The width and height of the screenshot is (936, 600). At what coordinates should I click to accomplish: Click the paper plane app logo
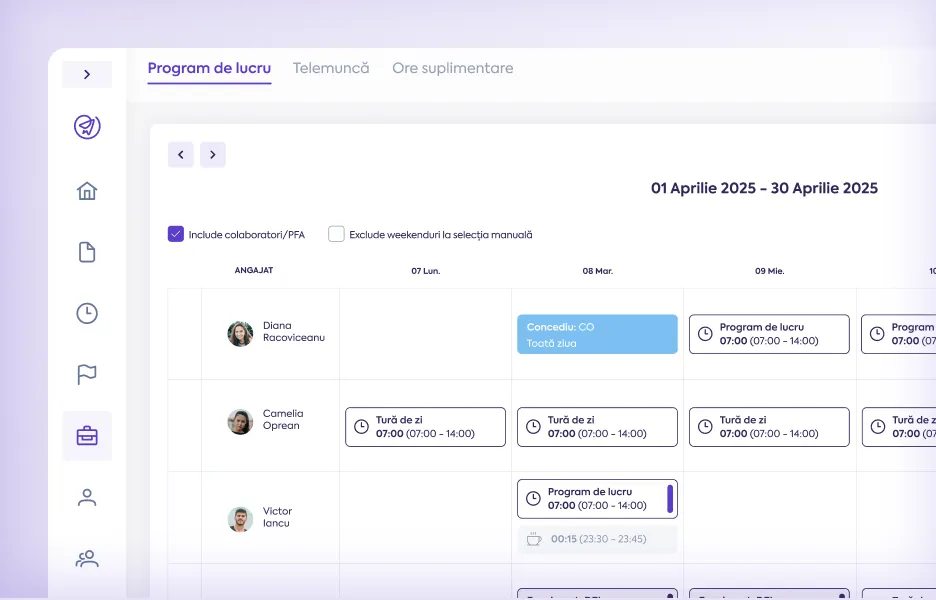[87, 127]
